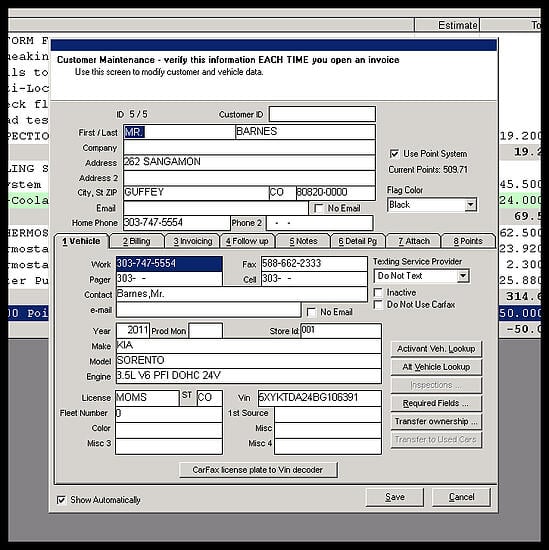Open Texting Service Provider dropdown
Screen dimensions: 549x550
tap(463, 276)
